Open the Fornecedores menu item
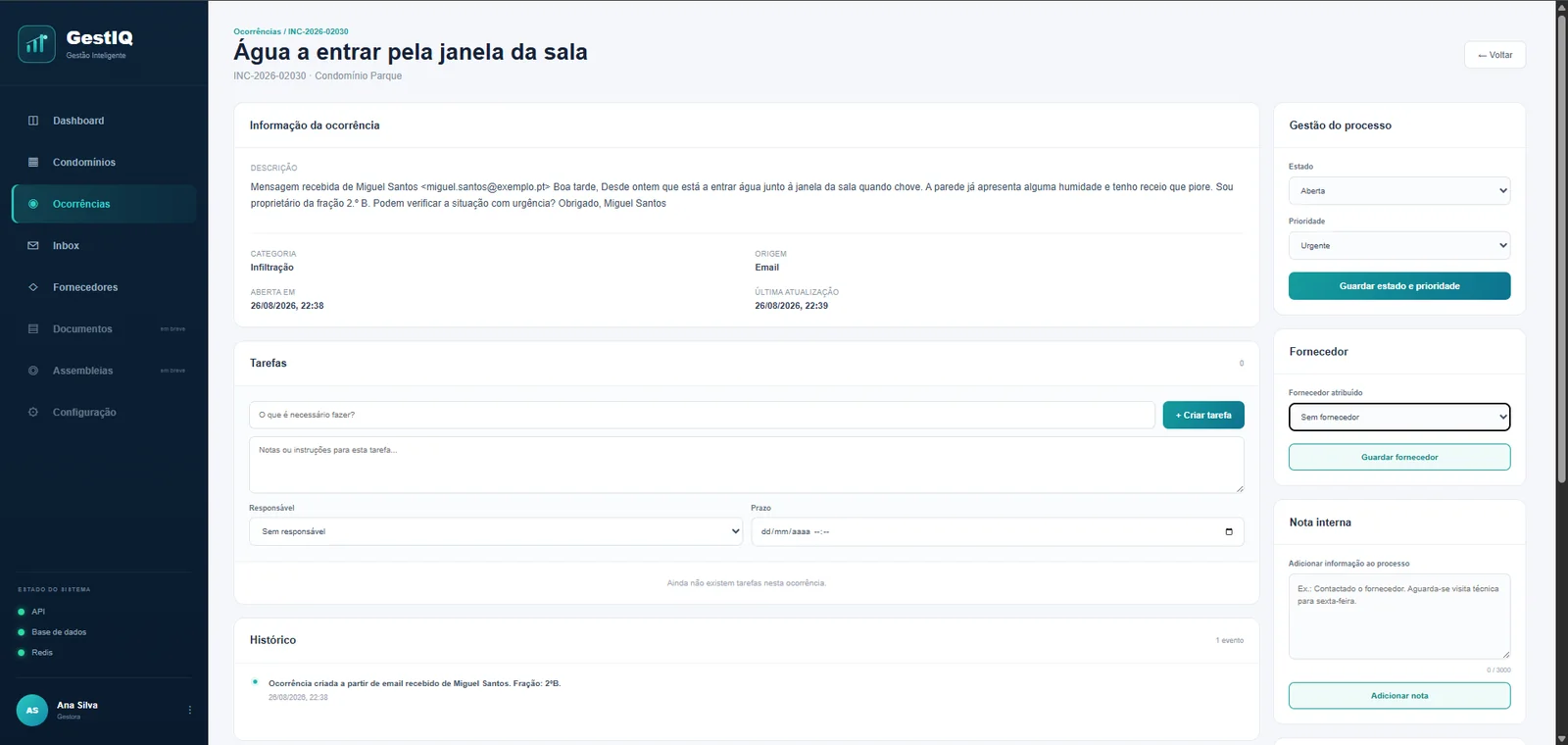Viewport: 1568px width, 745px height. coord(104,287)
